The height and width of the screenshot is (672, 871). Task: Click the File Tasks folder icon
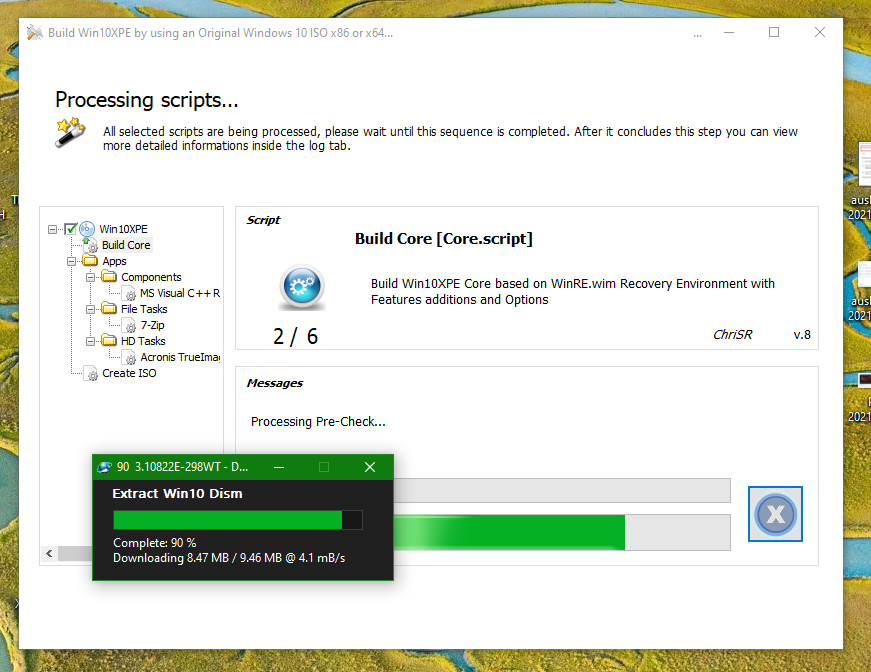[x=109, y=309]
